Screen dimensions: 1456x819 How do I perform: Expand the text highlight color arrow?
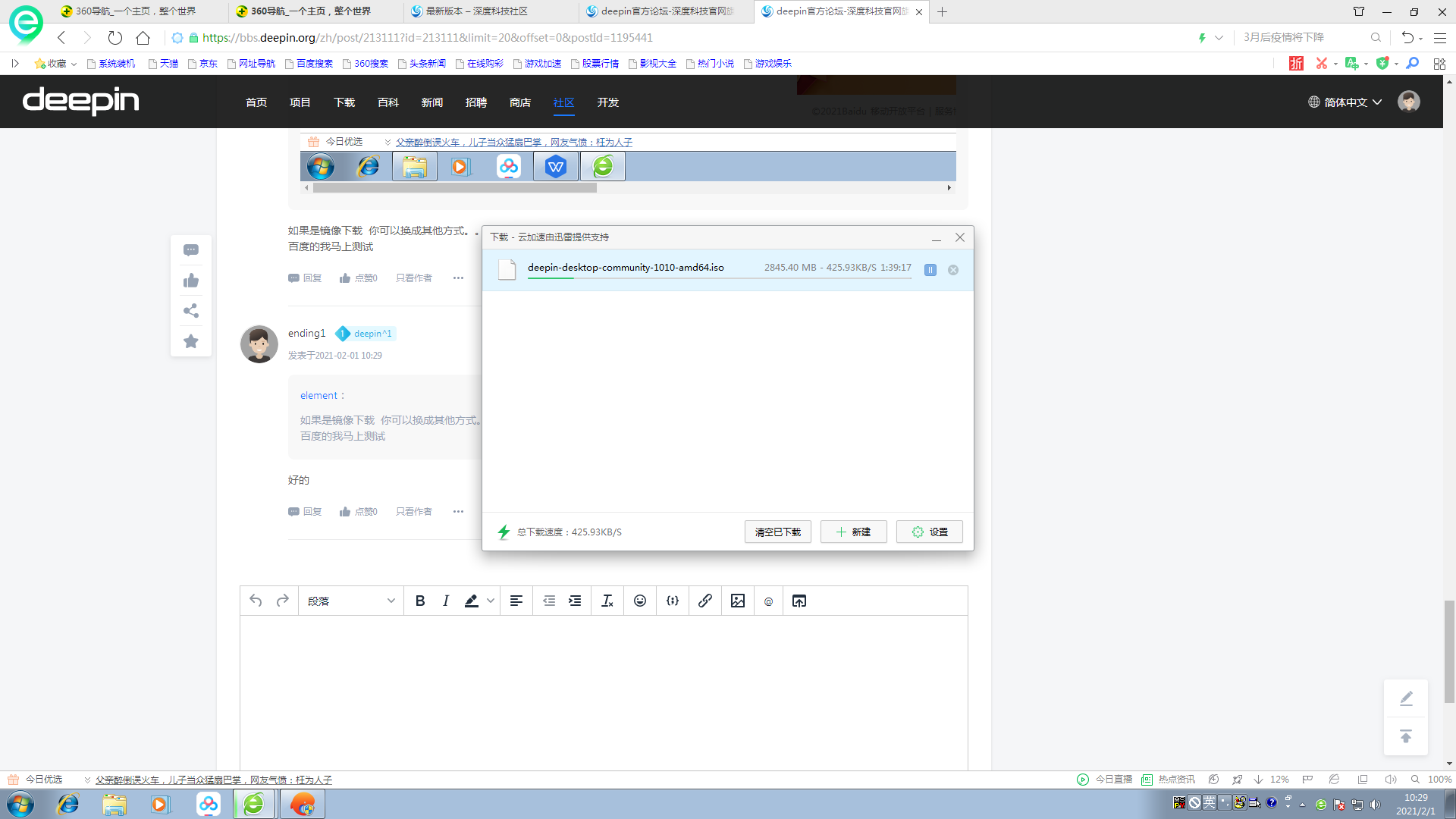491,601
